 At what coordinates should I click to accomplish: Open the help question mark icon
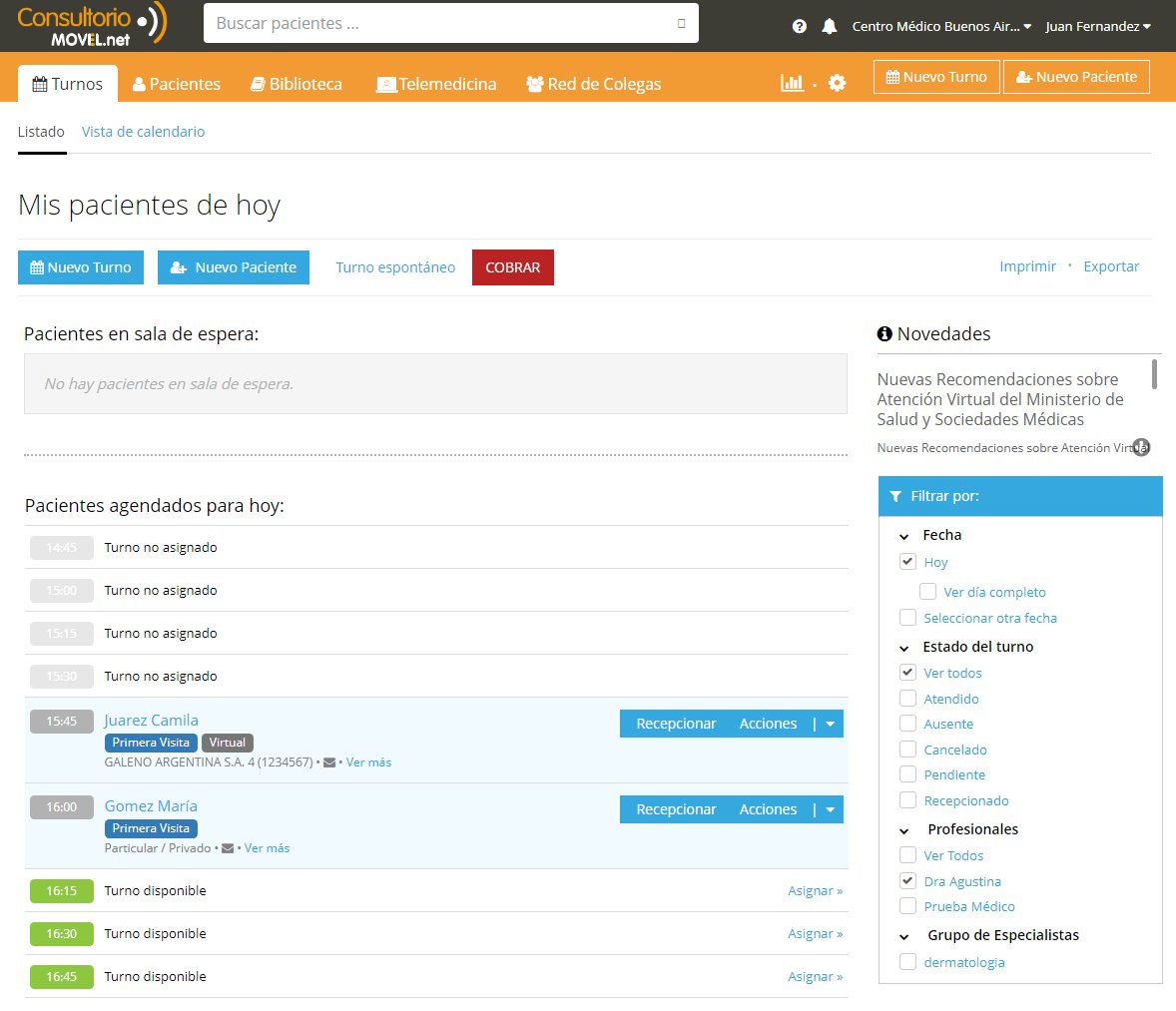[800, 26]
